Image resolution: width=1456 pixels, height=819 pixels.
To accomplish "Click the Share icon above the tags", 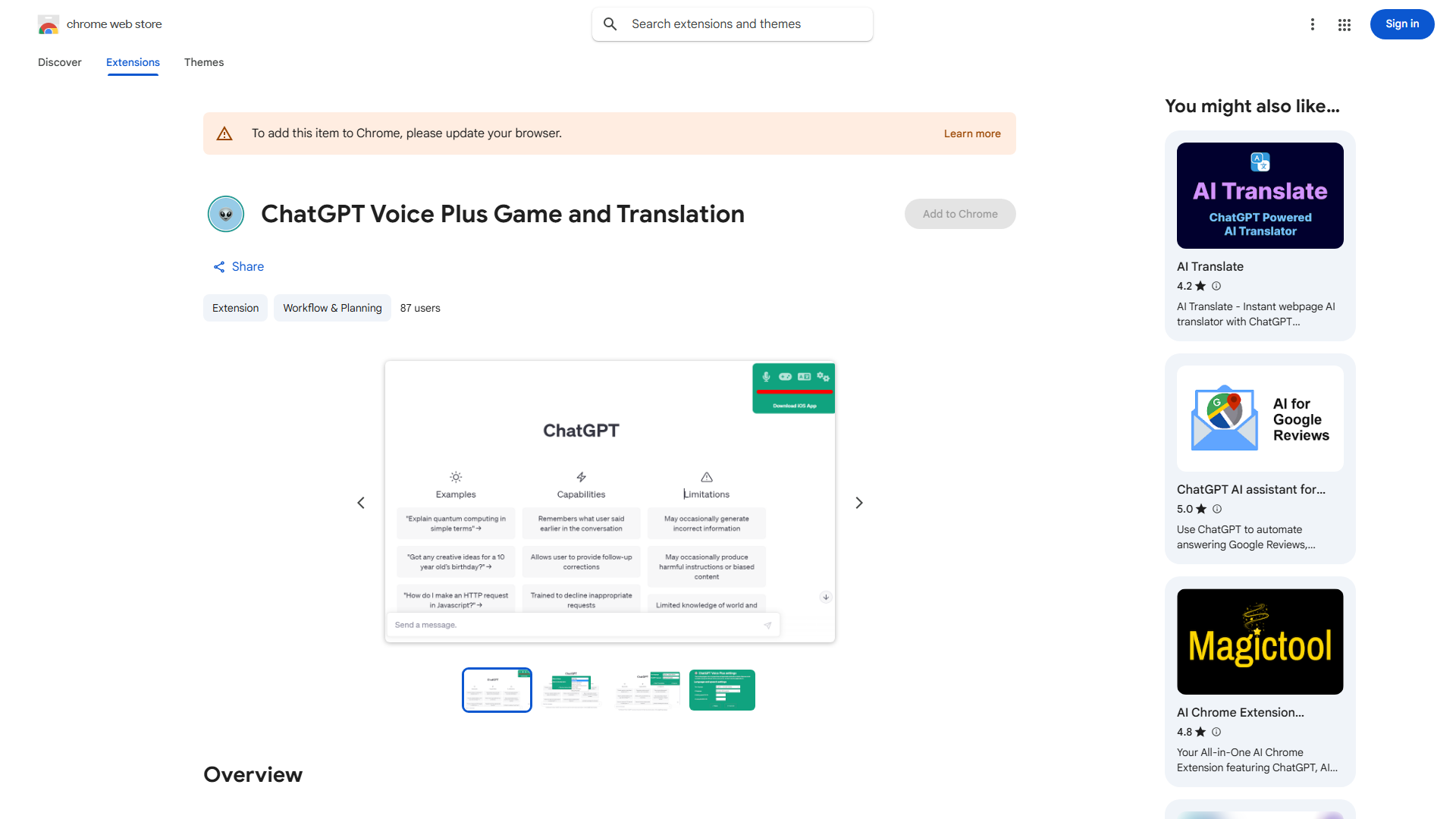I will tap(218, 266).
